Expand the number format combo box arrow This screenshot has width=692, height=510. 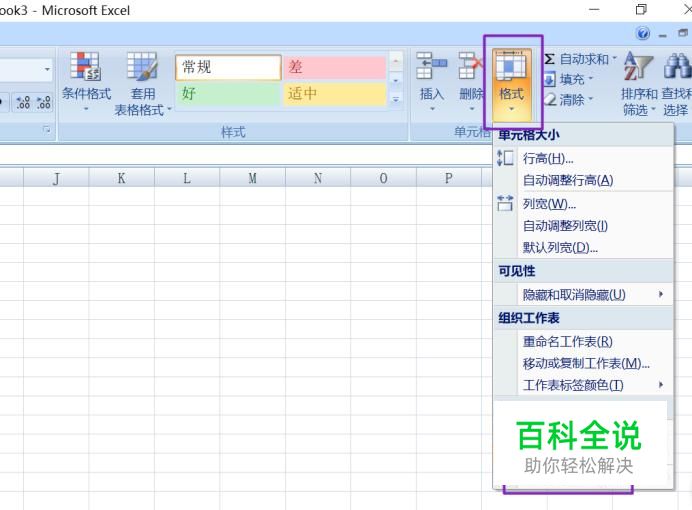[47, 69]
